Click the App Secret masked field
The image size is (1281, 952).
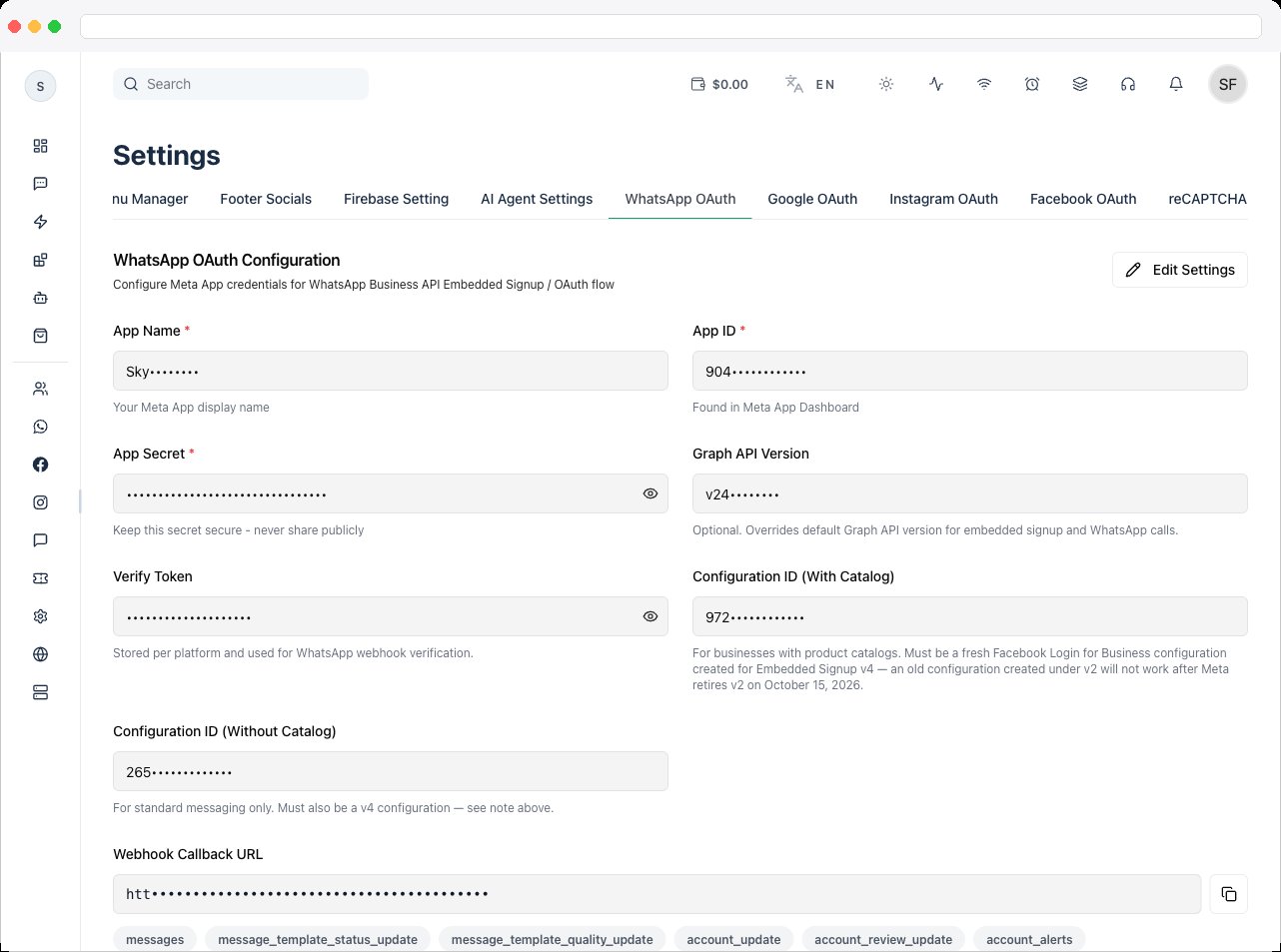pyautogui.click(x=391, y=493)
